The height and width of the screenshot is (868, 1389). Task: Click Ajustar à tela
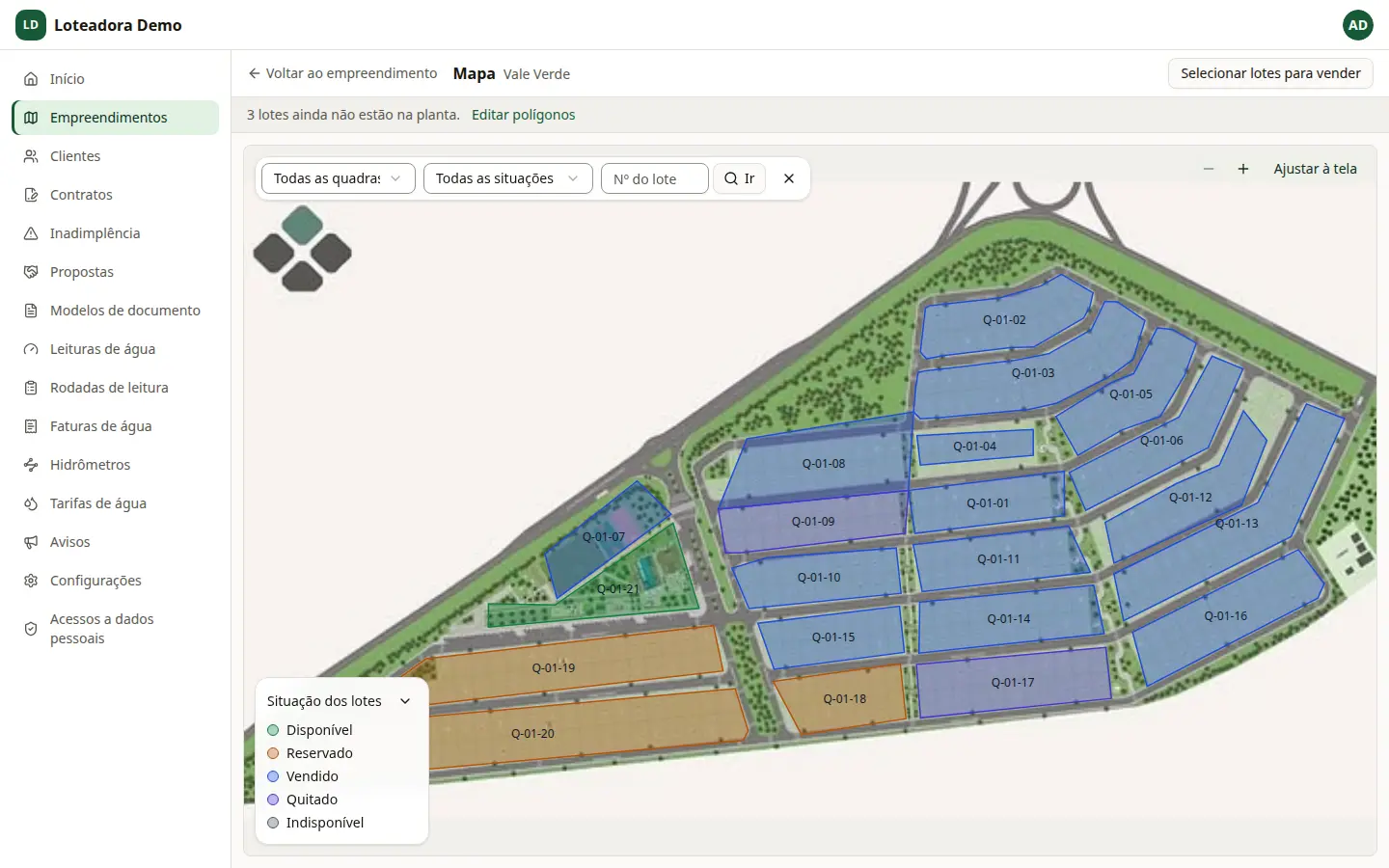click(x=1315, y=169)
